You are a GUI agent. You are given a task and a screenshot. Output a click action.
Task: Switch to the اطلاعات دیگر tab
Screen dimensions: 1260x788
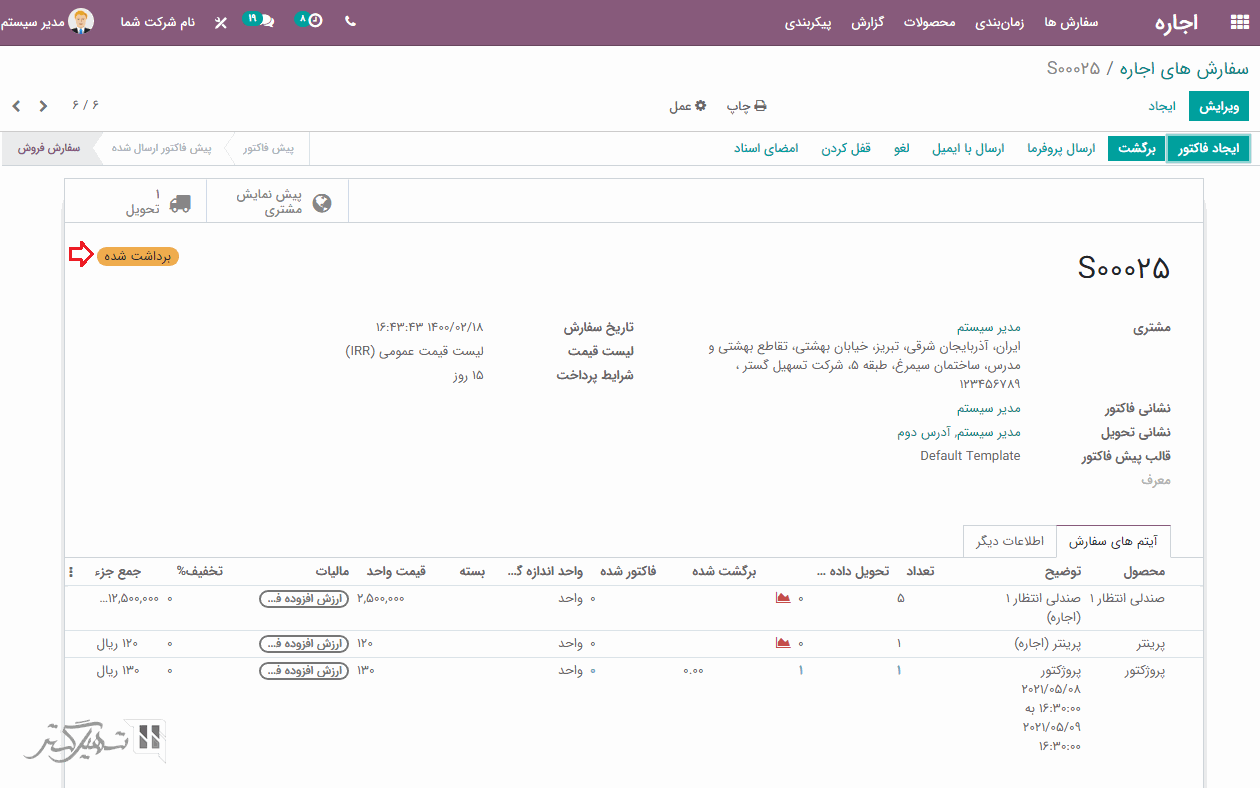[x=1009, y=541]
